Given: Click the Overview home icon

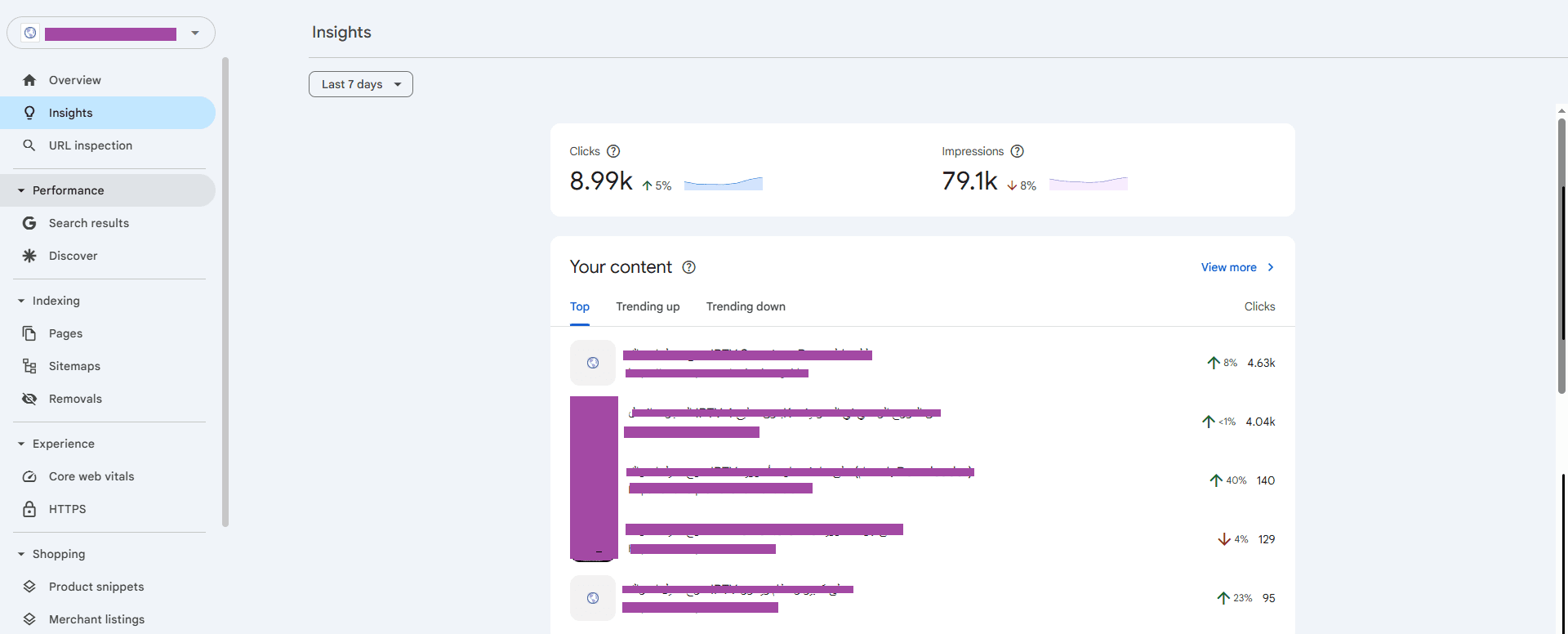Looking at the screenshot, I should click(29, 80).
